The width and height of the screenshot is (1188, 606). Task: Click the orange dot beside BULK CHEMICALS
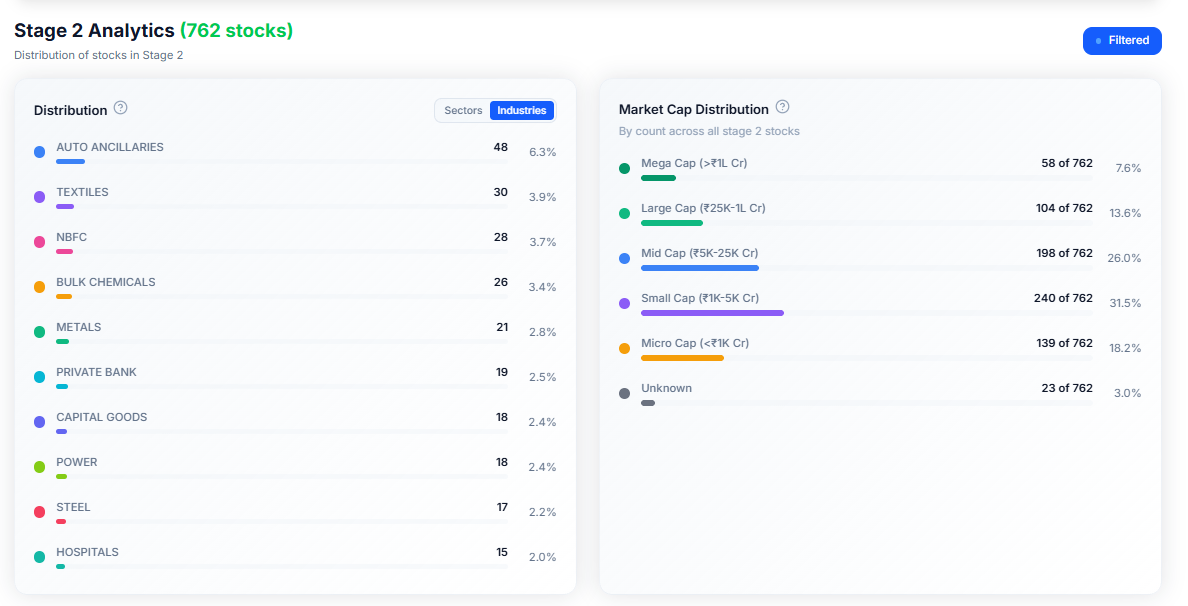(x=39, y=287)
